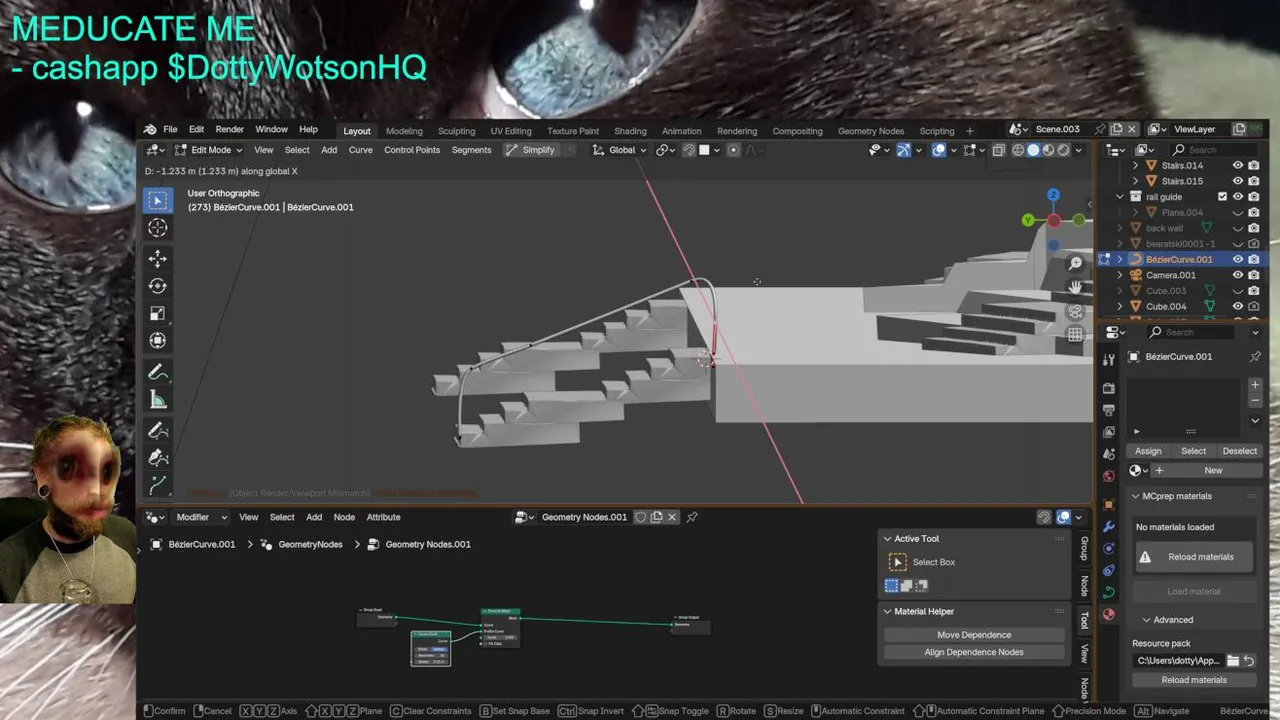Collapse the Active Tool panel

[887, 539]
